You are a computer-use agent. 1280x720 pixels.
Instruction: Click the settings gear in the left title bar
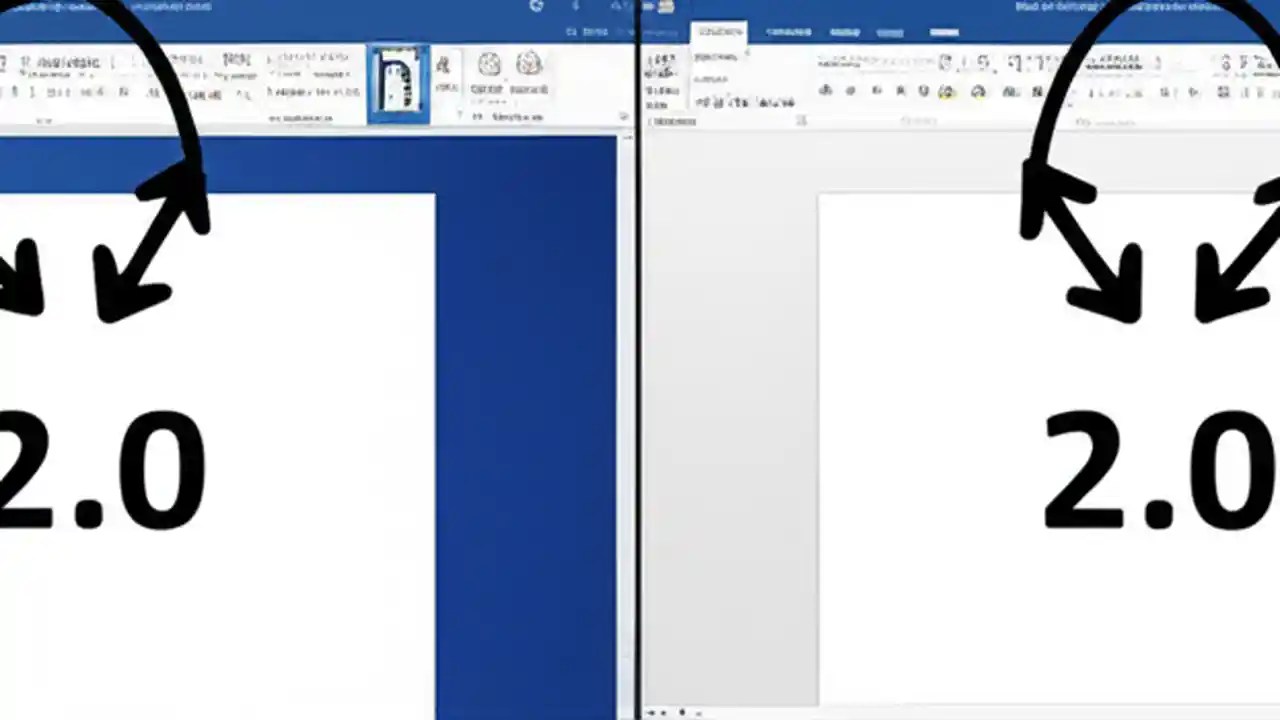(x=537, y=6)
